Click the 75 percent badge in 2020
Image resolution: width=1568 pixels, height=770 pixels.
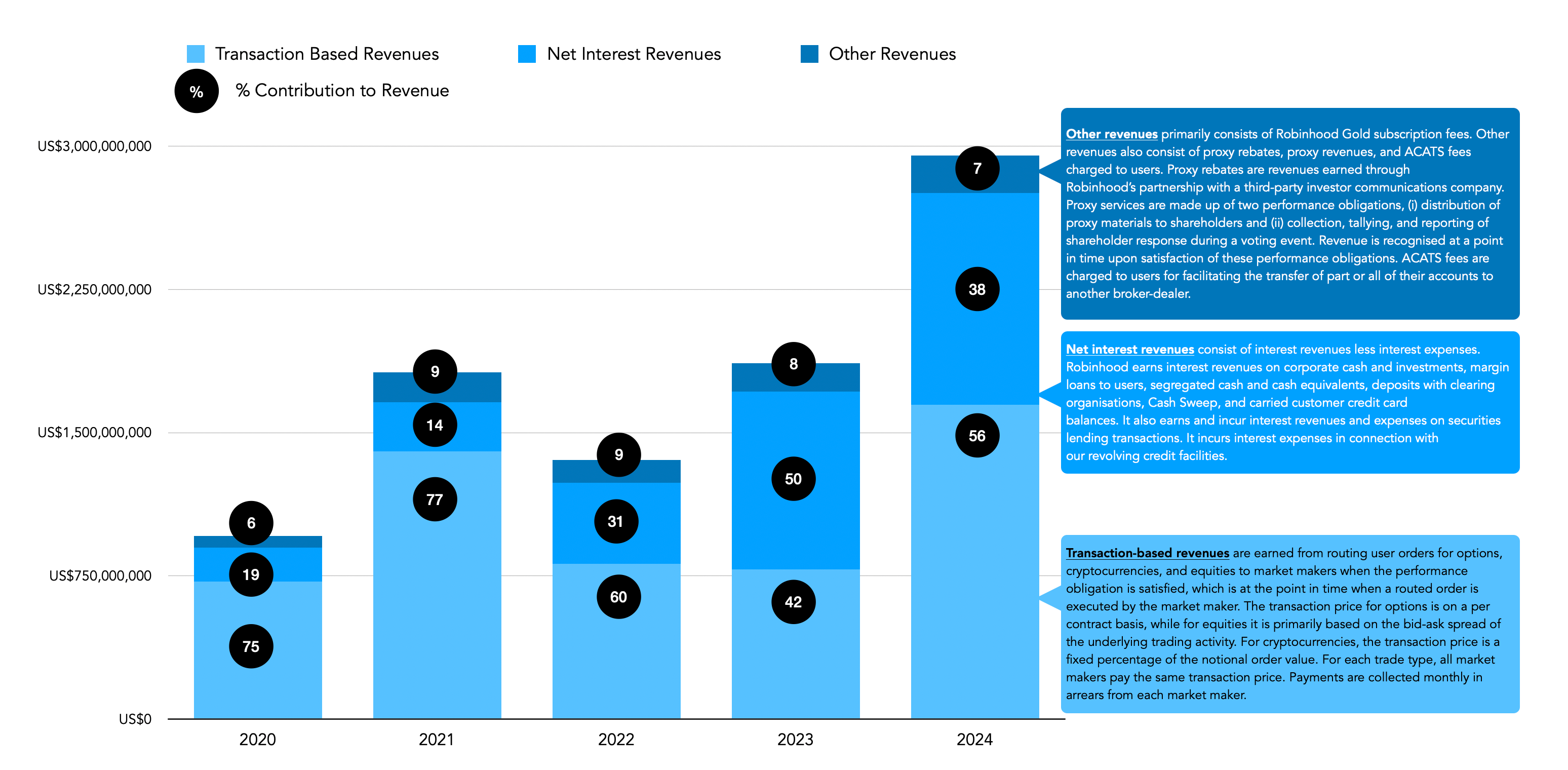pyautogui.click(x=251, y=646)
